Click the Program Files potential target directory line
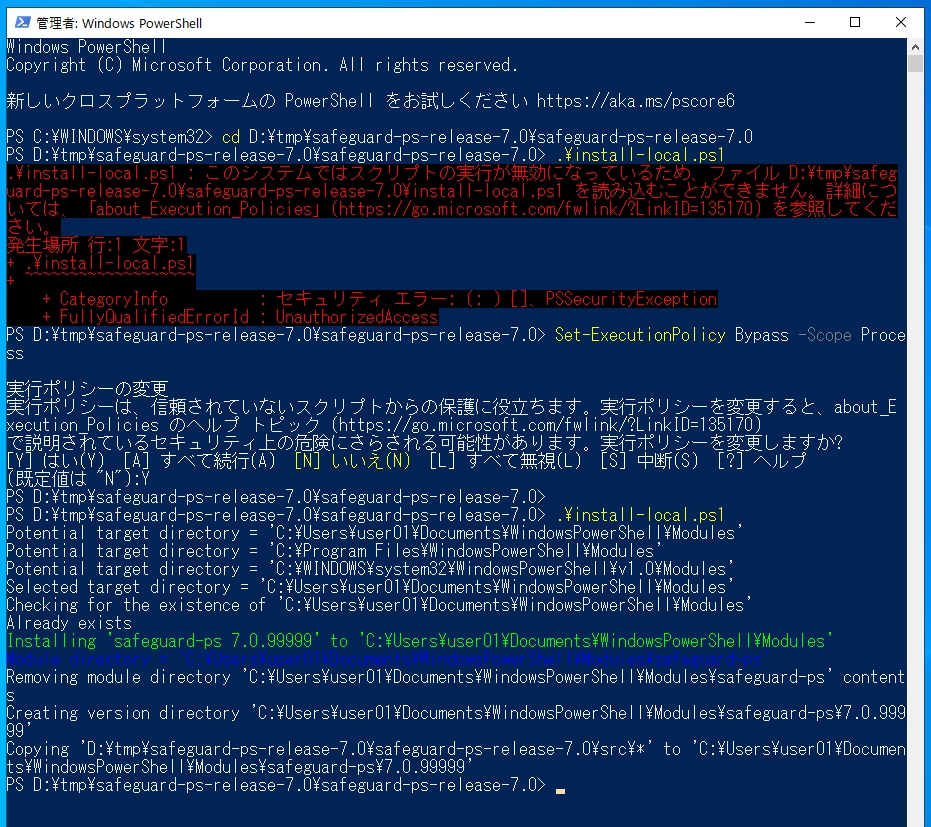The image size is (931, 827). (x=334, y=551)
